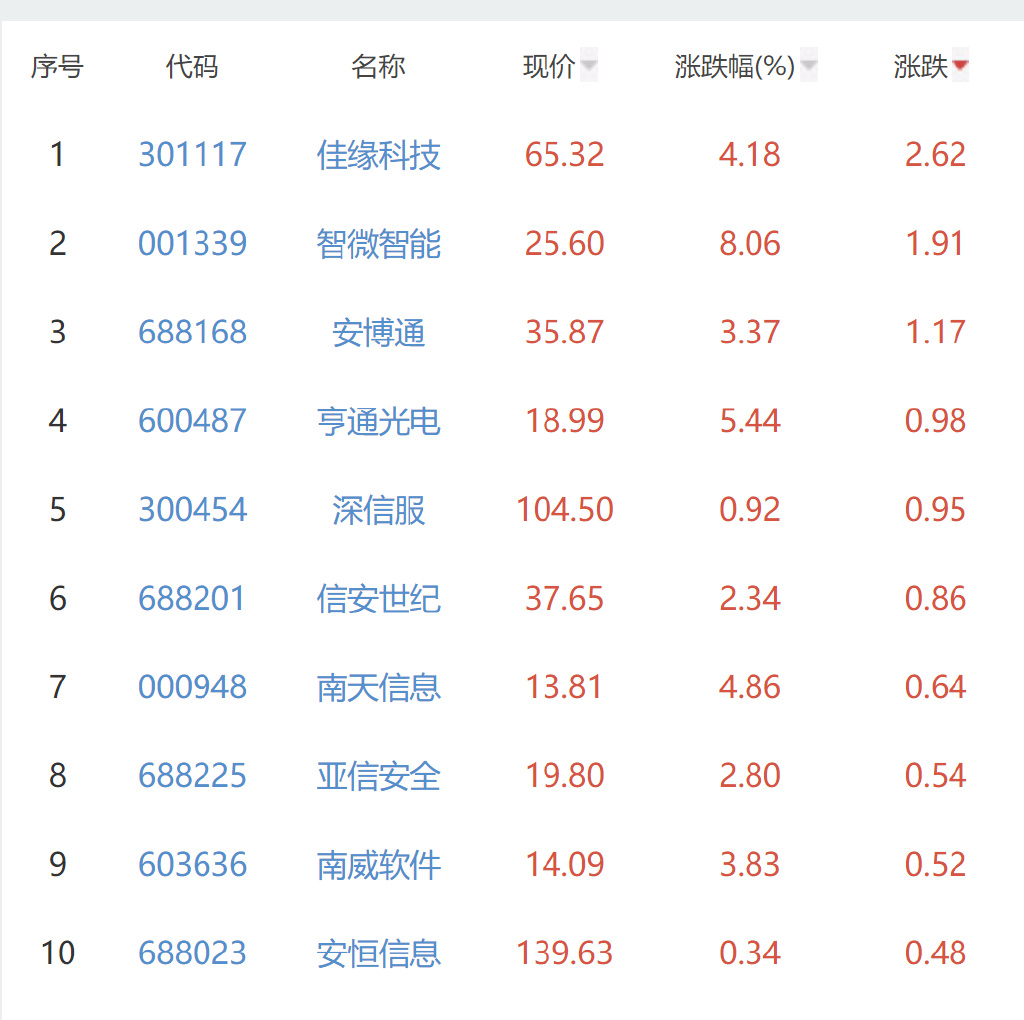Open the 亚信安全 stock page

379,776
